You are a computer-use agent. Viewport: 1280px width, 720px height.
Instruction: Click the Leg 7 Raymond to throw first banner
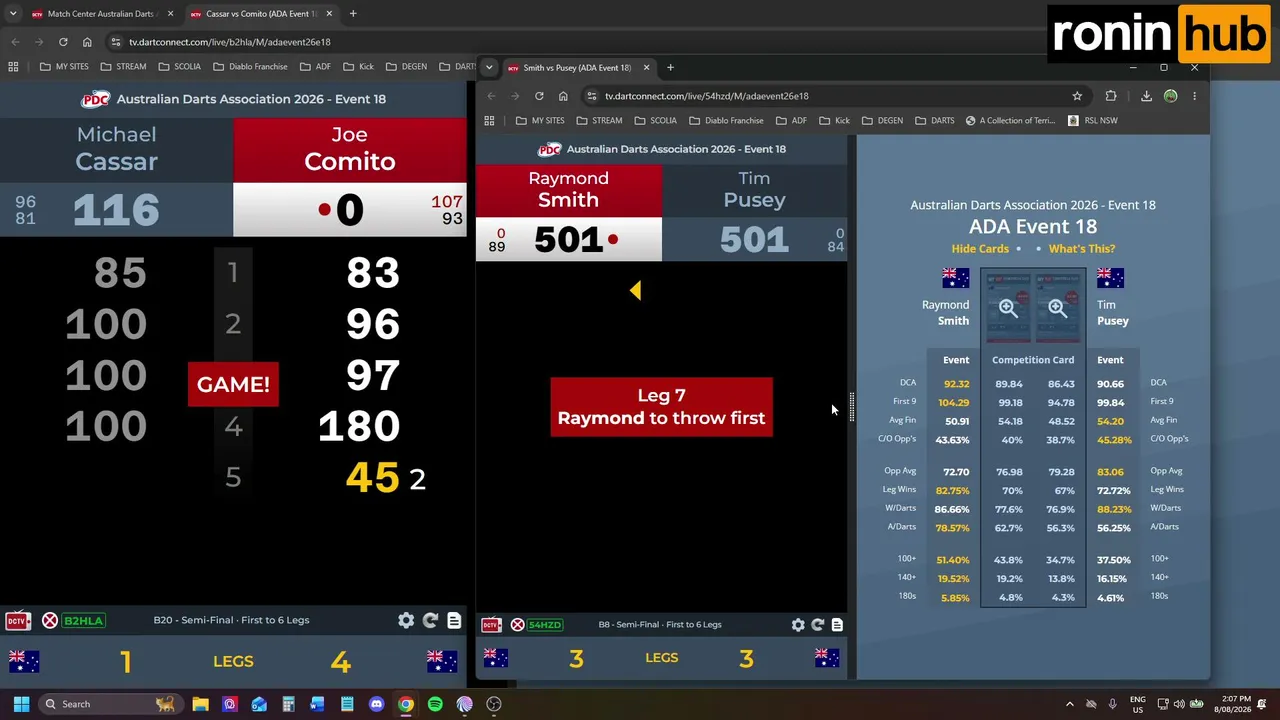661,407
